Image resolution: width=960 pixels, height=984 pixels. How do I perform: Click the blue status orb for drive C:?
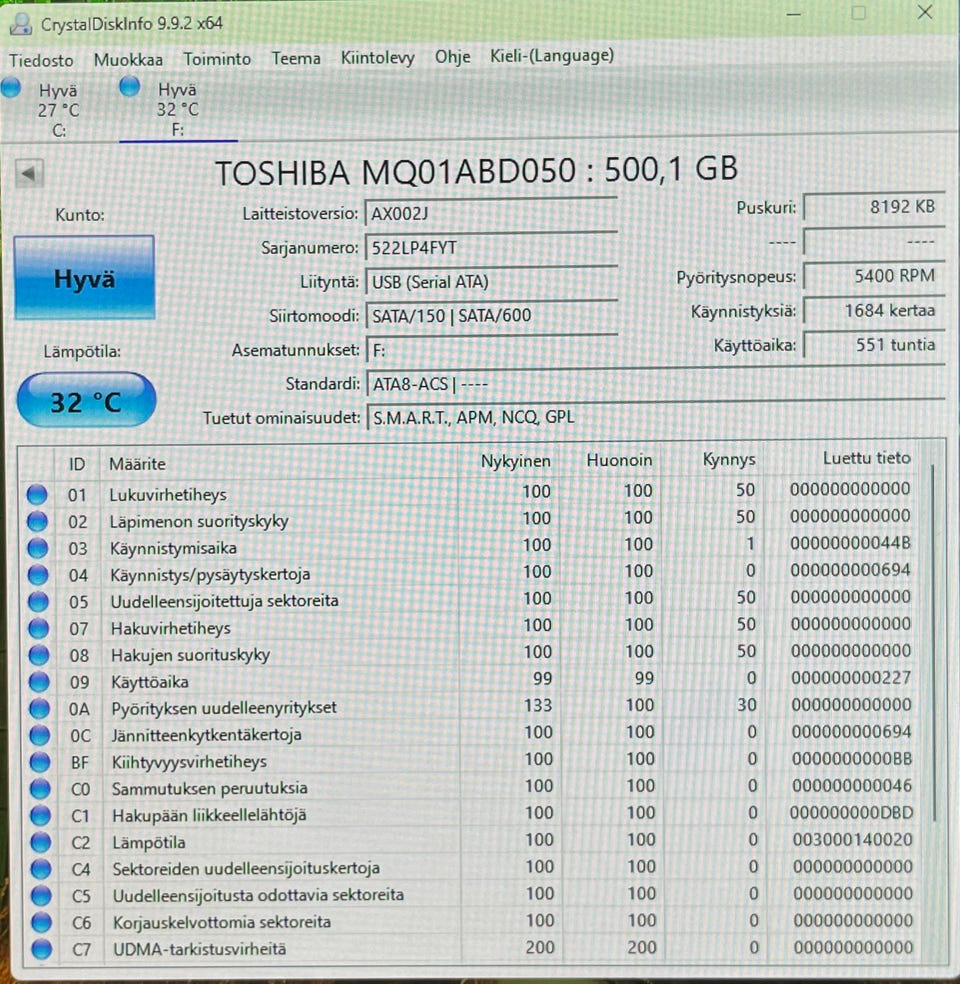pyautogui.click(x=11, y=87)
